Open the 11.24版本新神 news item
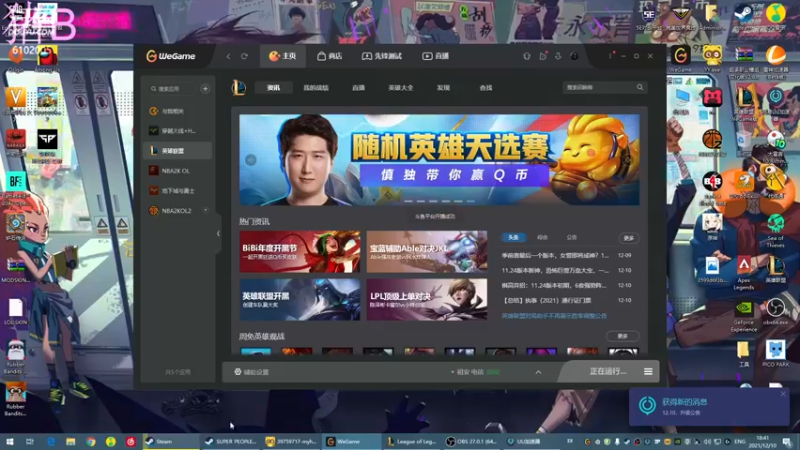 click(x=566, y=270)
